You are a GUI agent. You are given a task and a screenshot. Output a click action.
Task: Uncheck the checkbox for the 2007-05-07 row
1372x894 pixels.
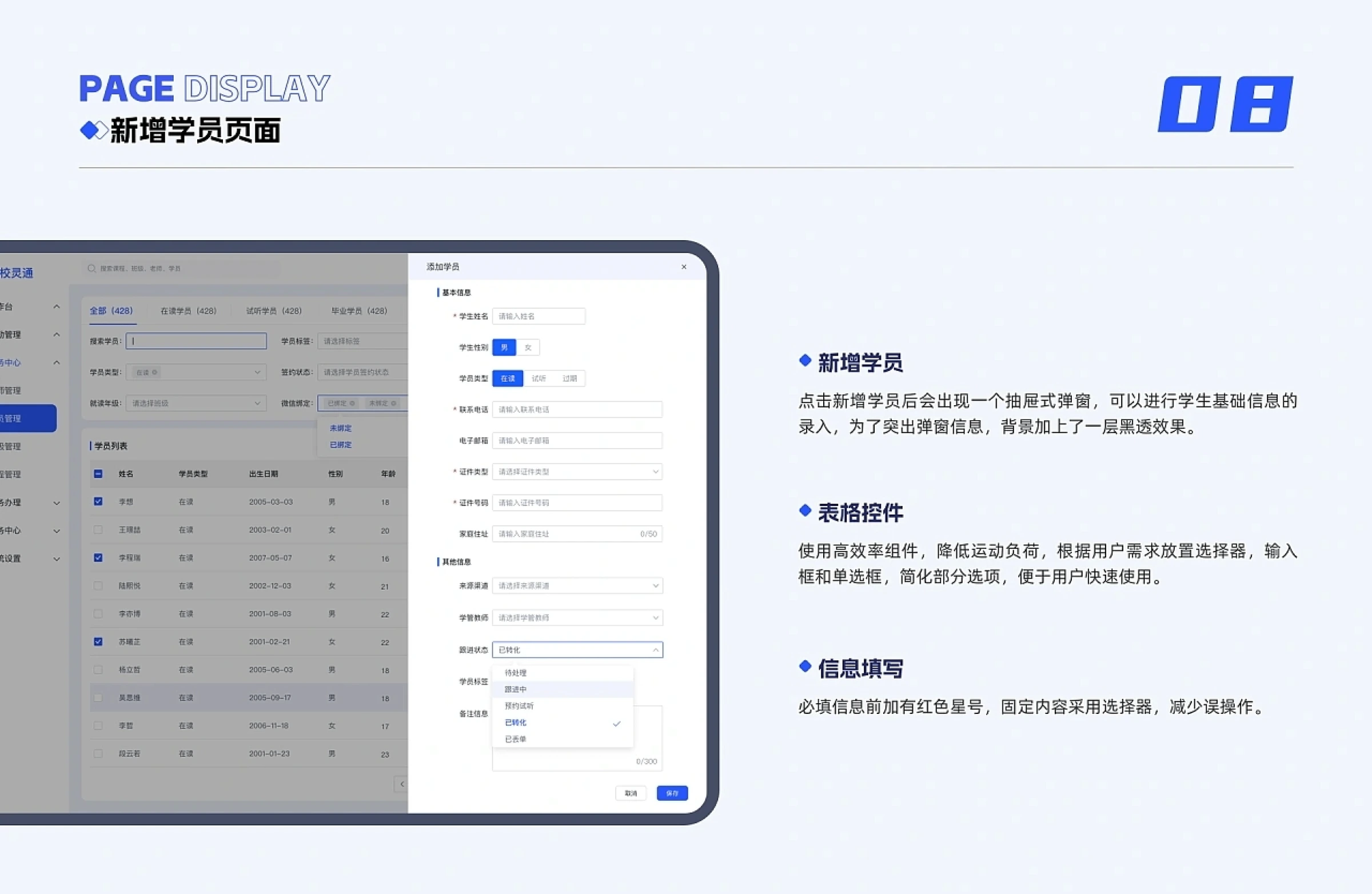coord(98,557)
